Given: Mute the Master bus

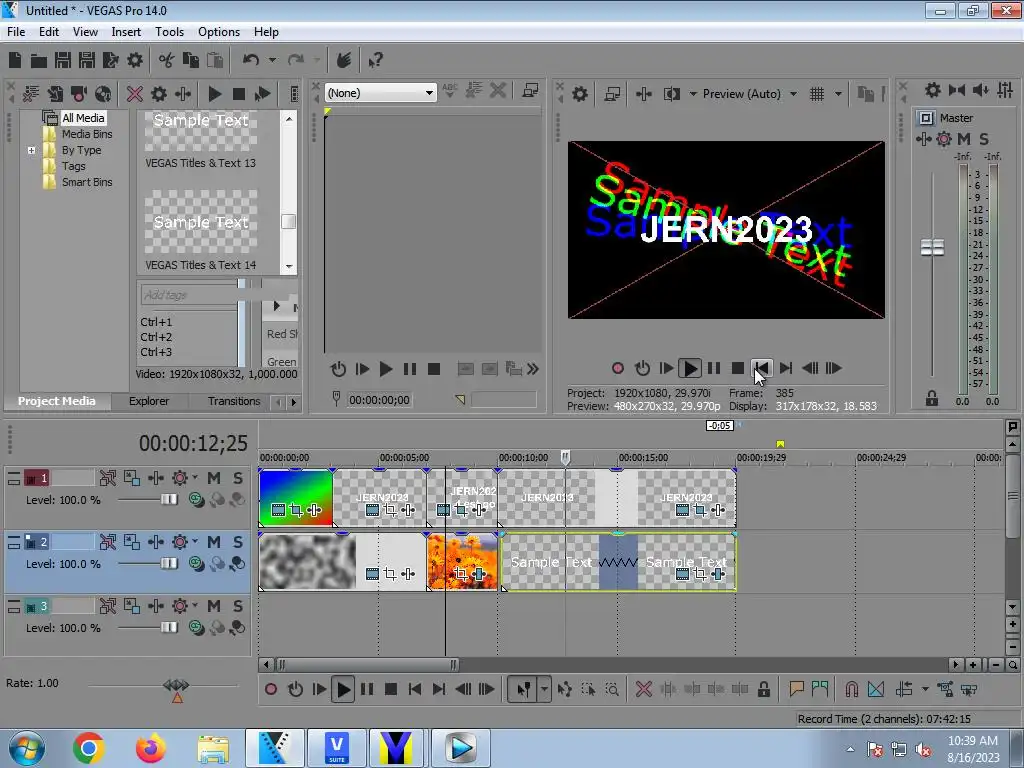Looking at the screenshot, I should (964, 138).
